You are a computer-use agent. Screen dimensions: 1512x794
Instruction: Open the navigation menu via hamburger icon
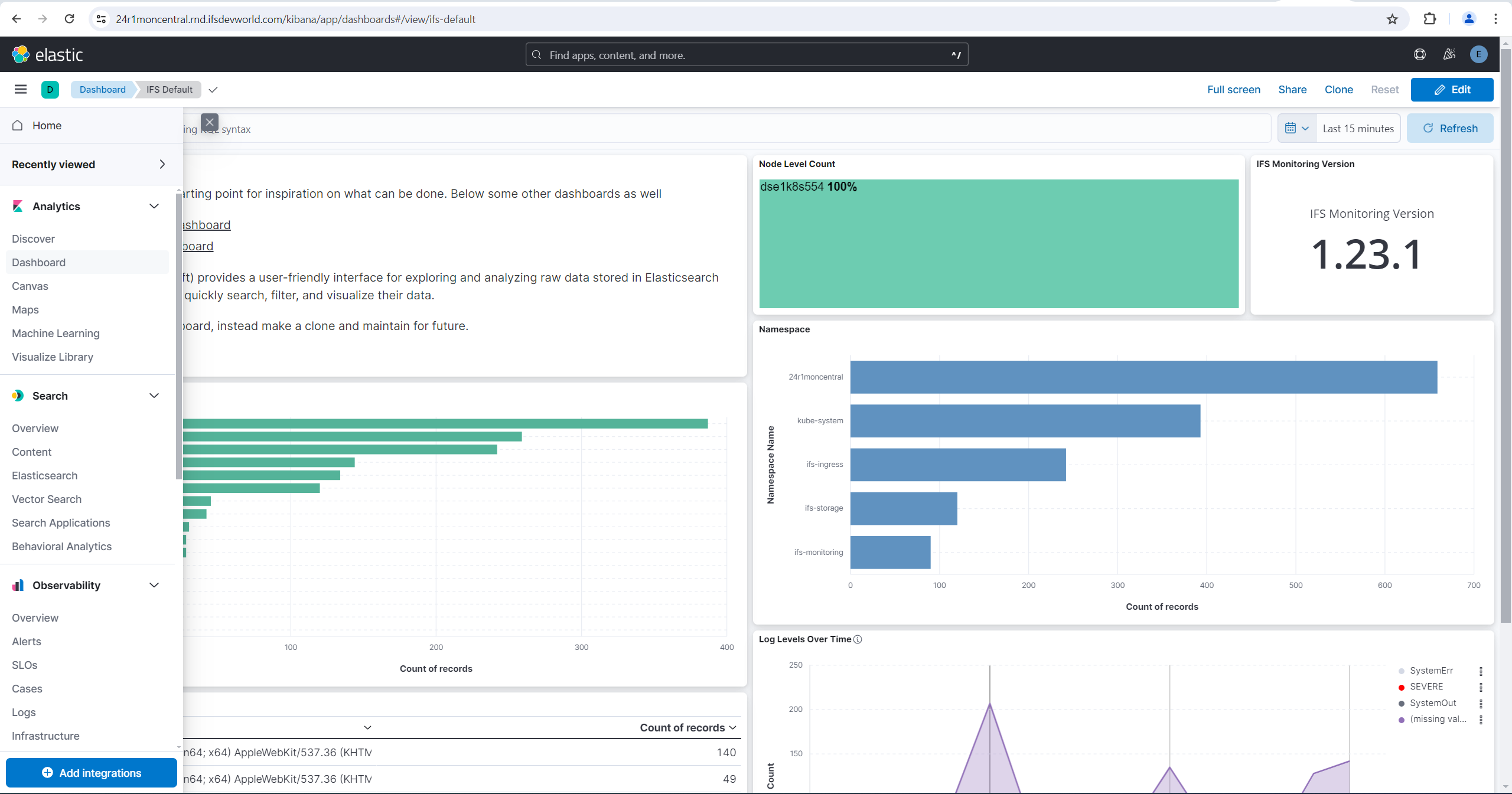[x=21, y=89]
